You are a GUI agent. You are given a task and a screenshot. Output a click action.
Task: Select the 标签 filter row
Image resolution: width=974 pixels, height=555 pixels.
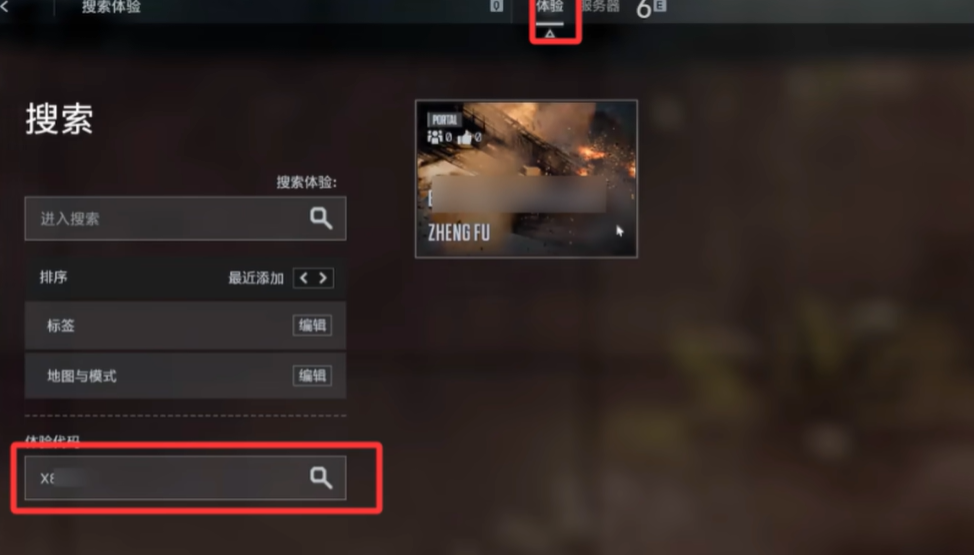pyautogui.click(x=185, y=325)
